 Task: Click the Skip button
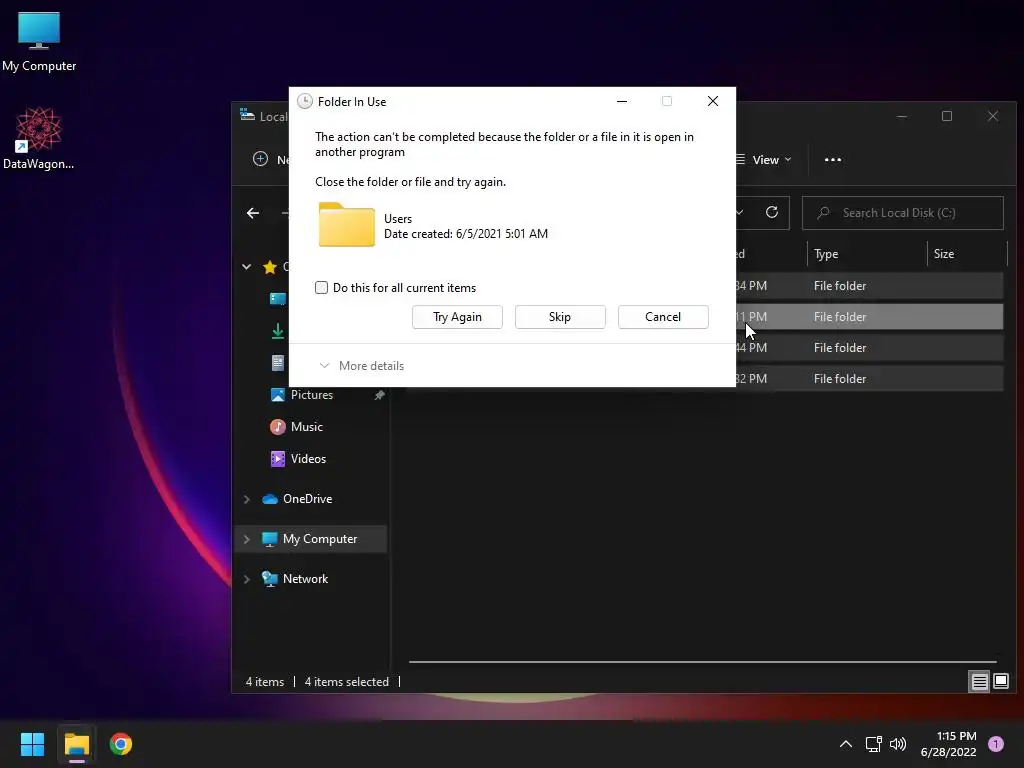(x=560, y=317)
